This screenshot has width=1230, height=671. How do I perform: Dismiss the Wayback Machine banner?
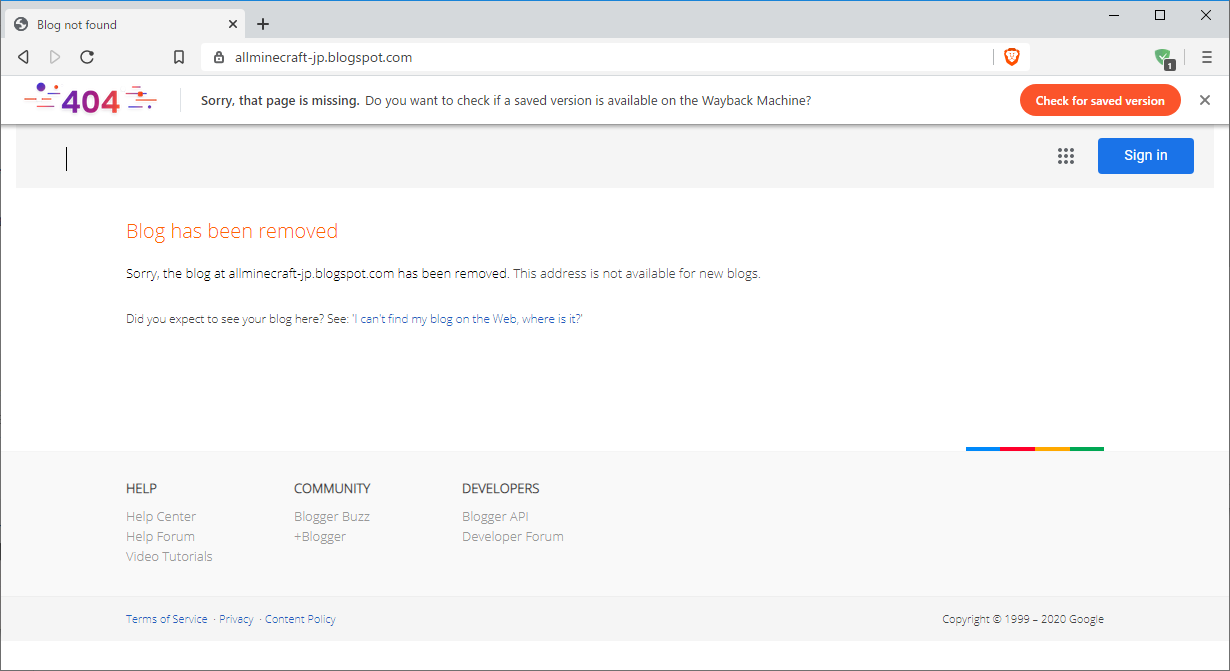[1205, 100]
